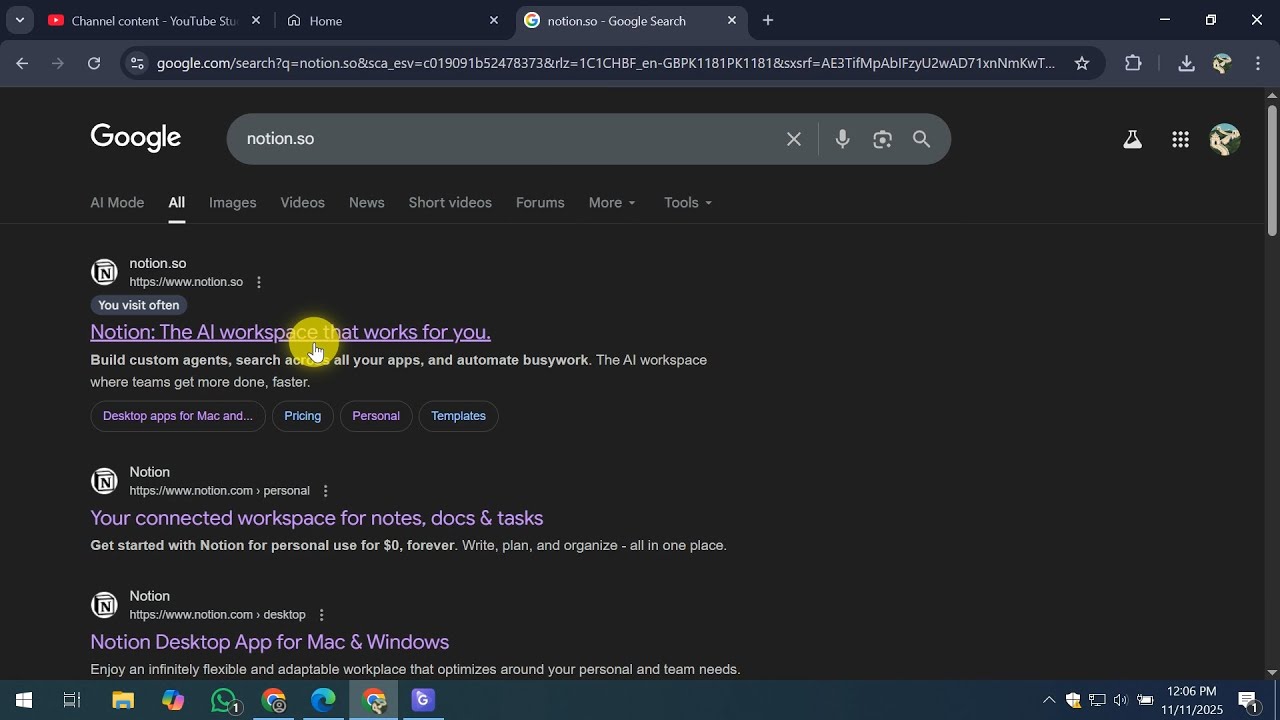
Task: Switch to Videos results
Action: 302,202
